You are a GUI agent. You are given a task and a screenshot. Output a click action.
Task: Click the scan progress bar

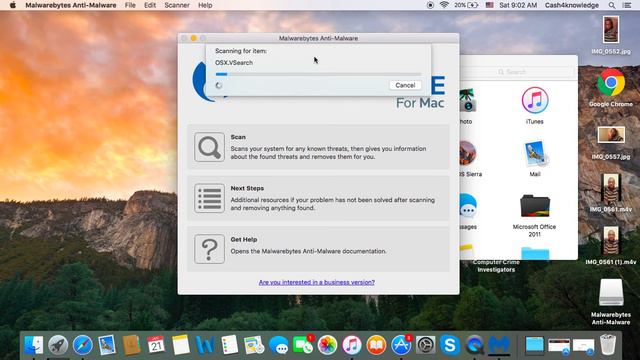click(x=318, y=74)
